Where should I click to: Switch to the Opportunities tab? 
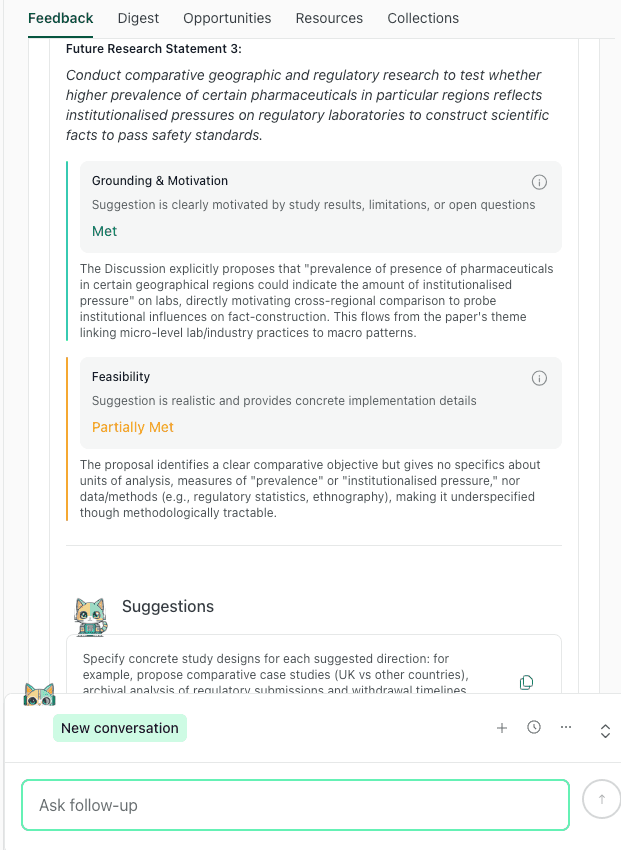(227, 18)
